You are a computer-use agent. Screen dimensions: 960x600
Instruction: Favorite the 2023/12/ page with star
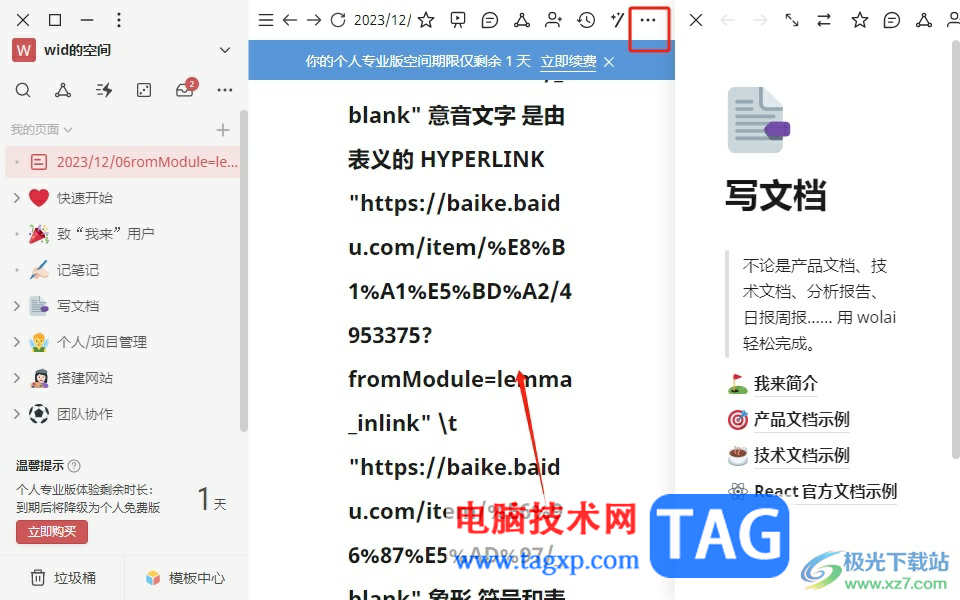(x=426, y=20)
